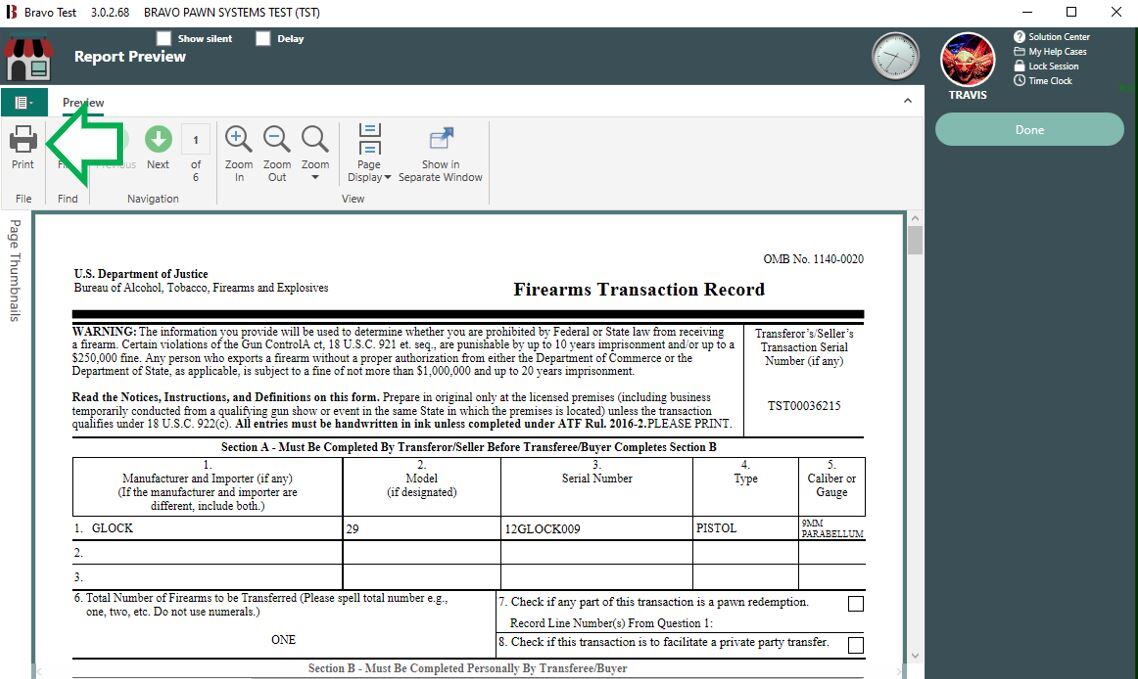Click model value 29 in the form
This screenshot has width=1138, height=679.
352,529
